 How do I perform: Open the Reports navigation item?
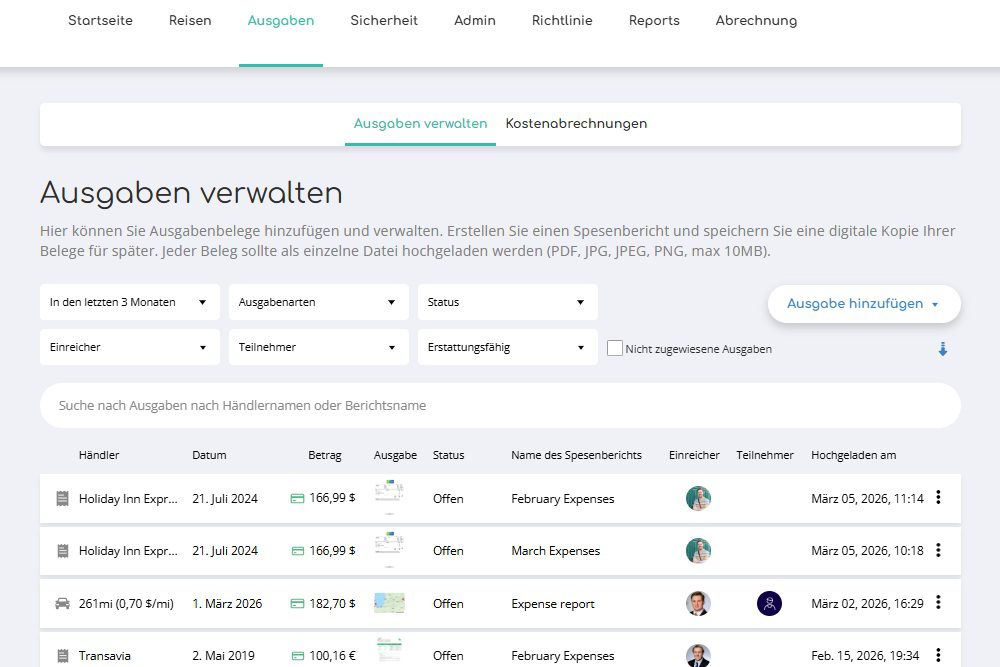click(654, 20)
